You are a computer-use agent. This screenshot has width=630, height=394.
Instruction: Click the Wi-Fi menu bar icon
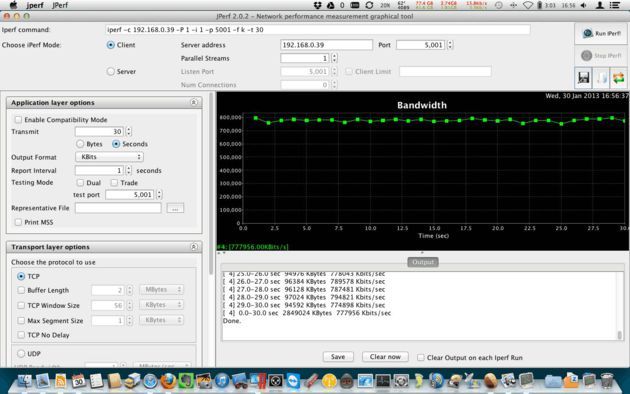[x=528, y=5]
